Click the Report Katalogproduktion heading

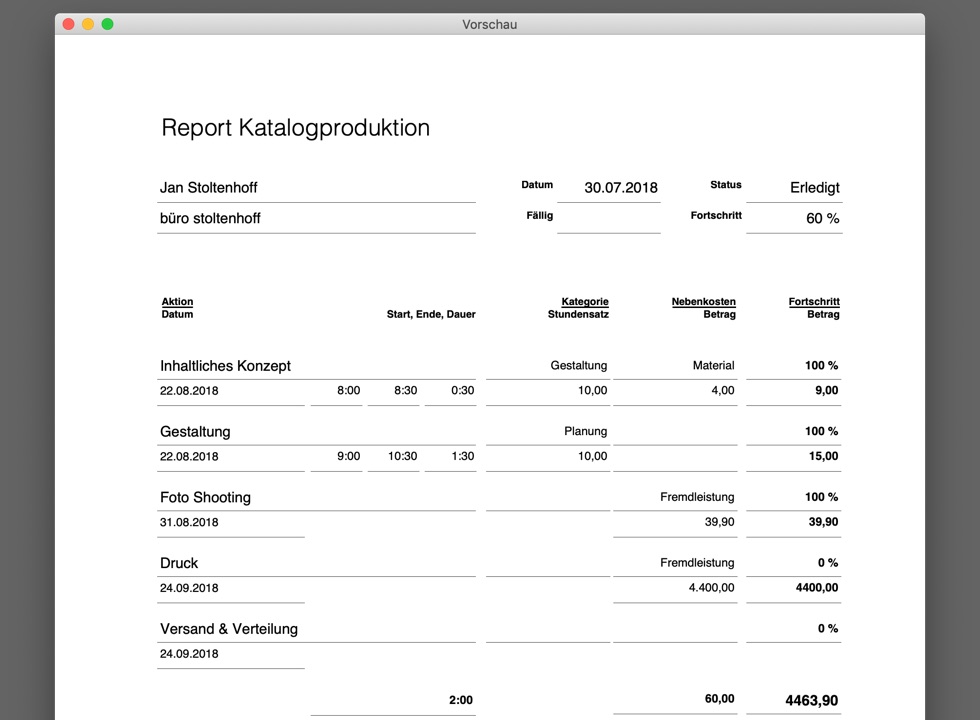pyautogui.click(x=295, y=128)
